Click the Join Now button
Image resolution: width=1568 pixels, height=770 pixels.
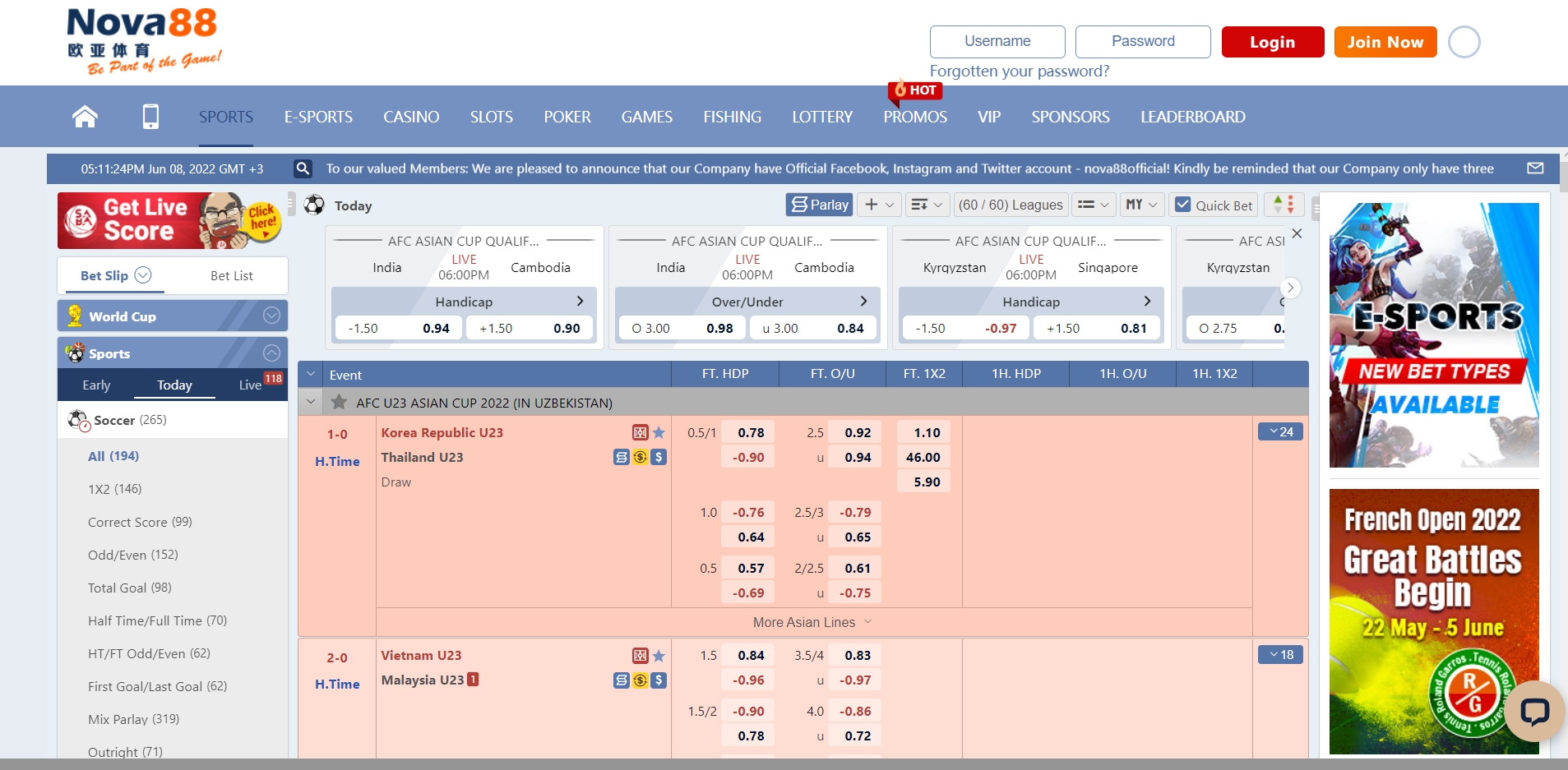[1385, 42]
